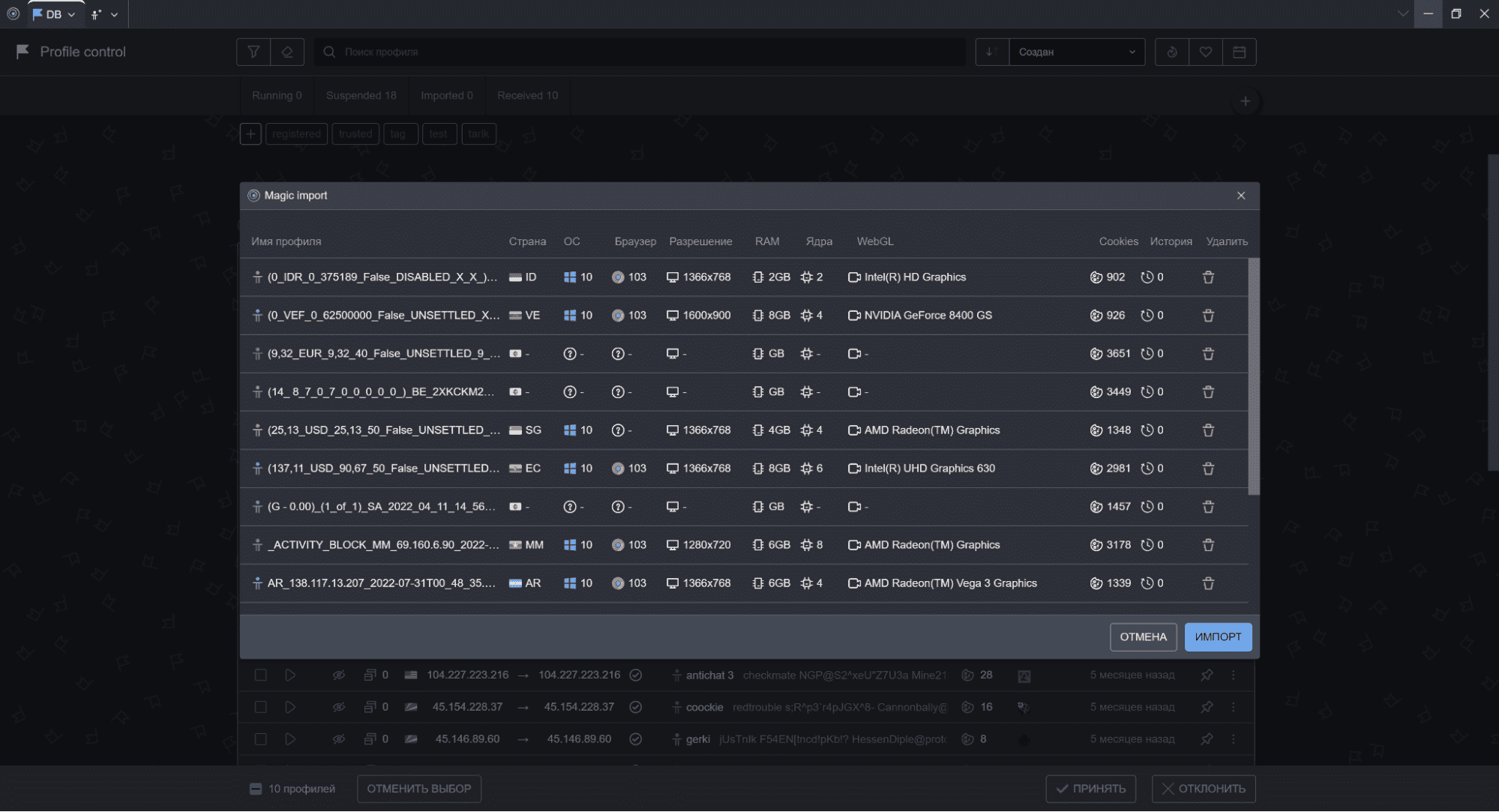Viewport: 1499px width, 812px height.
Task: Select the trusted tag
Action: [x=355, y=133]
